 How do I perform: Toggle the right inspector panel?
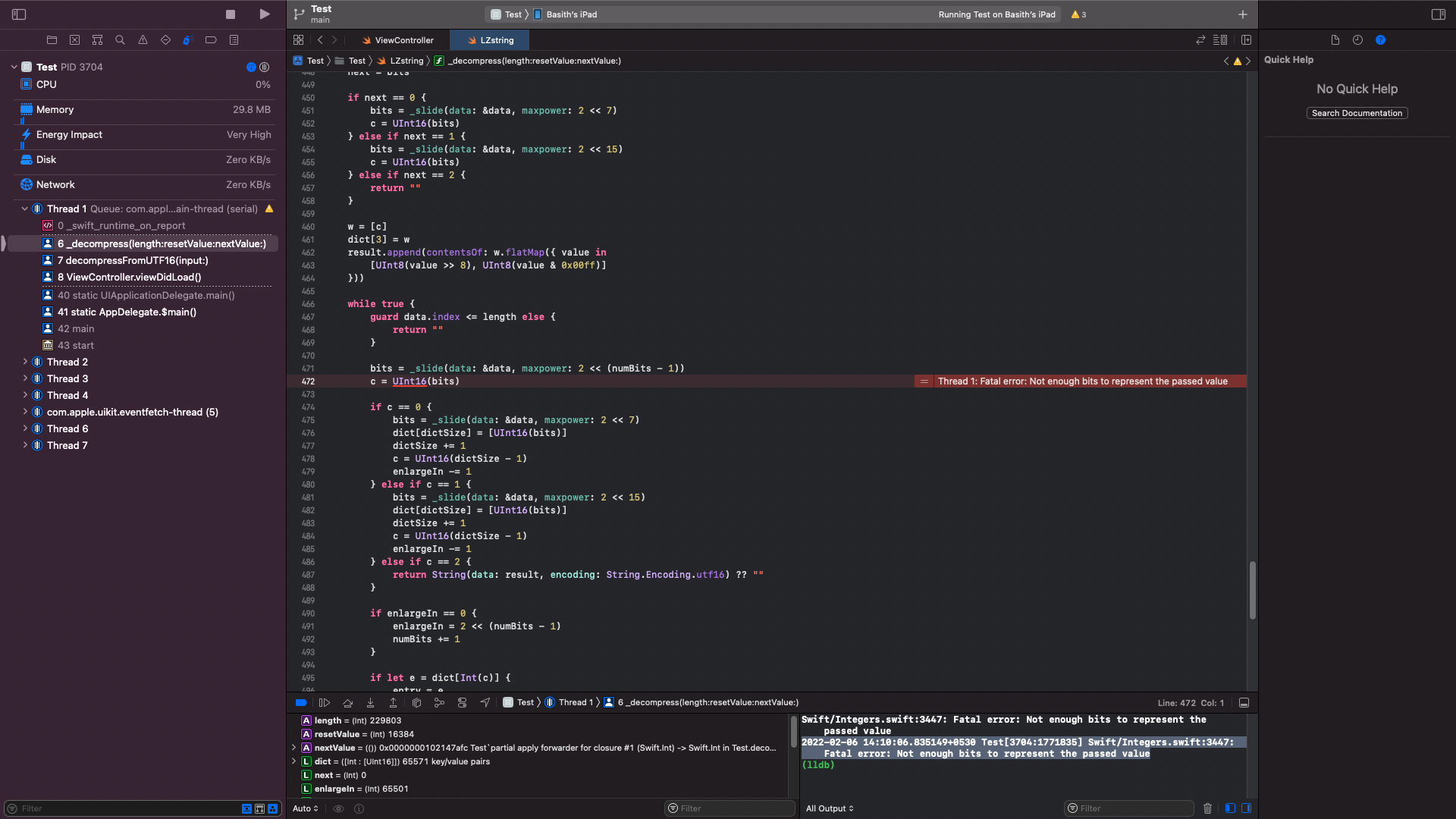pyautogui.click(x=1438, y=14)
